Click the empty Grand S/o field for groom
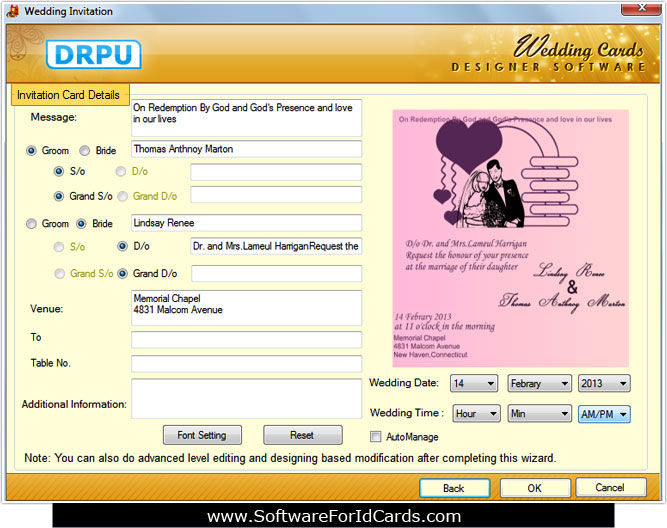The width and height of the screenshot is (667, 528). [x=276, y=195]
